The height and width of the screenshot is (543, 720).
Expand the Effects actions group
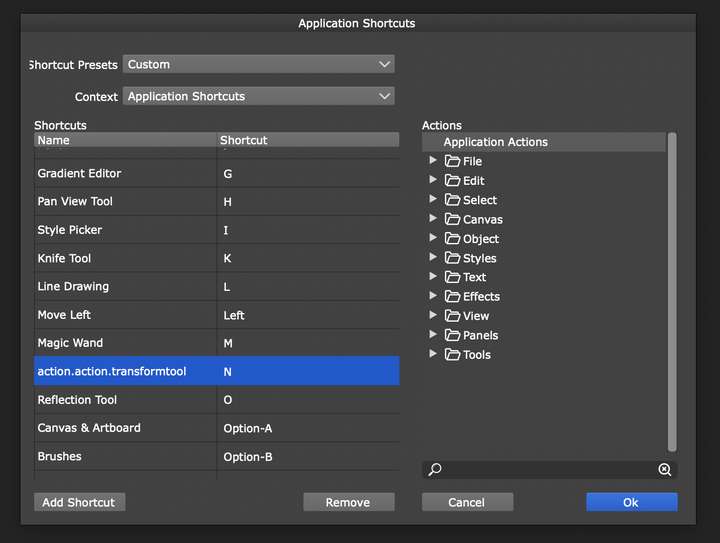(x=433, y=296)
